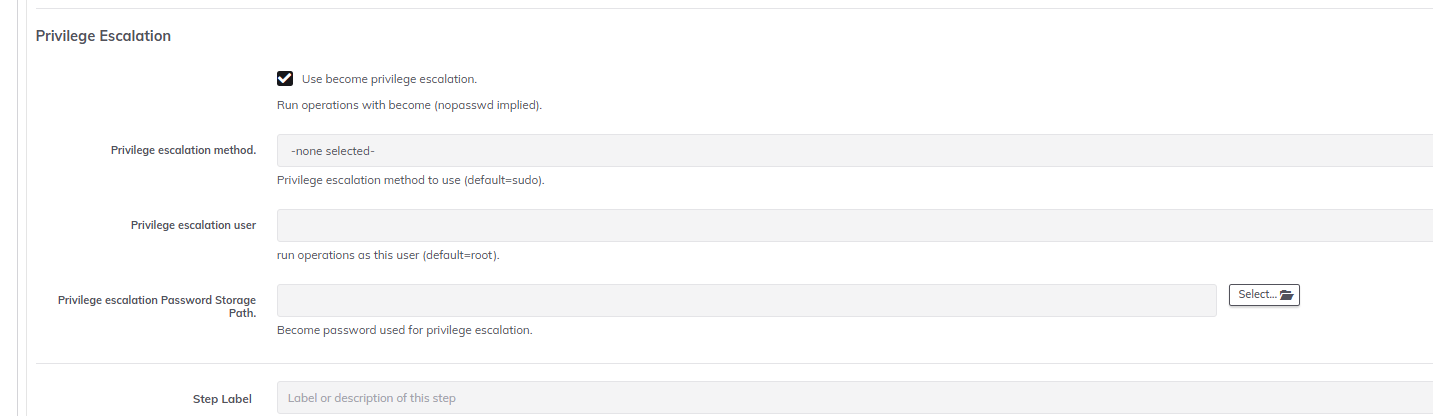
Task: Click the divider line above Step Label
Action: [x=734, y=363]
